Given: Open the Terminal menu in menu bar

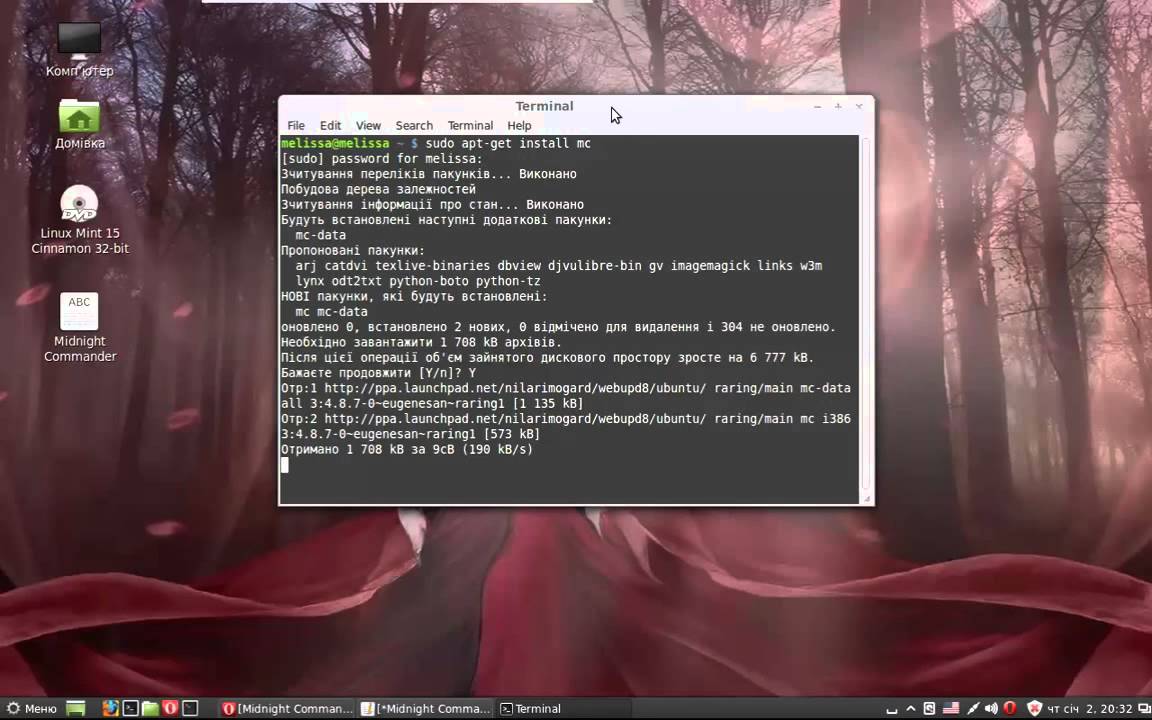Looking at the screenshot, I should (x=469, y=126).
